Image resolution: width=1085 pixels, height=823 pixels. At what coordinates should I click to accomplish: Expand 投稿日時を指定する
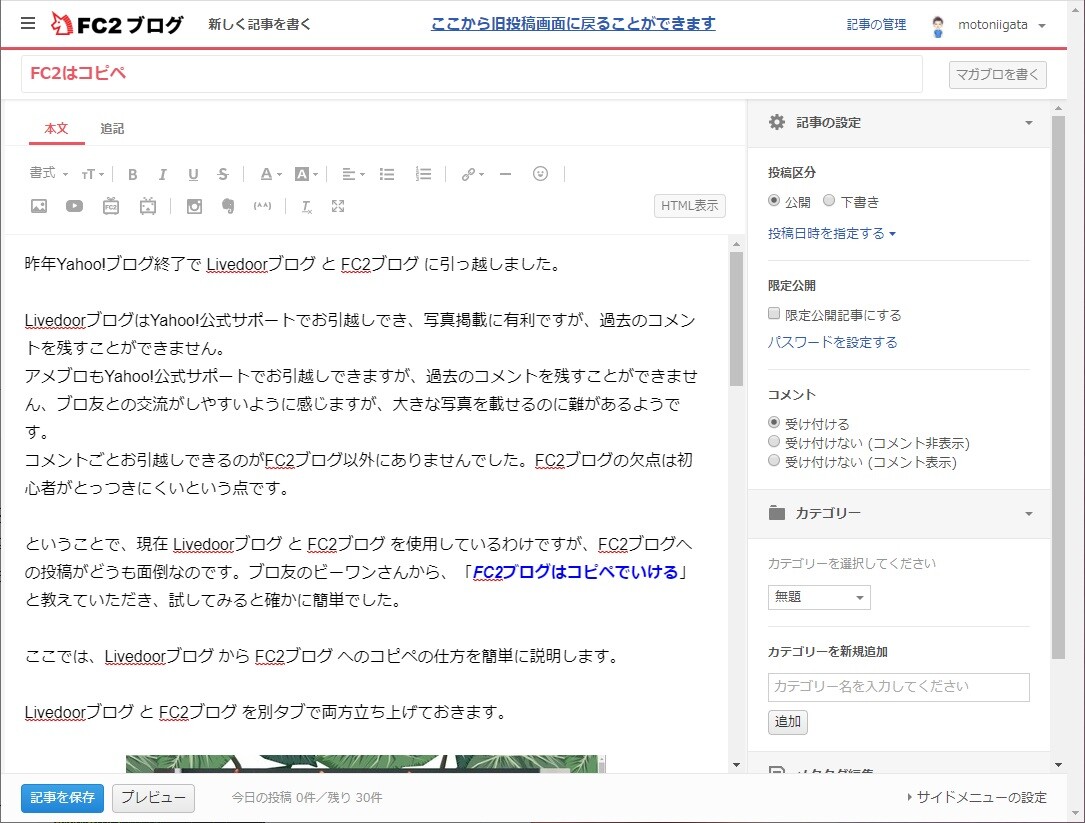pos(832,233)
